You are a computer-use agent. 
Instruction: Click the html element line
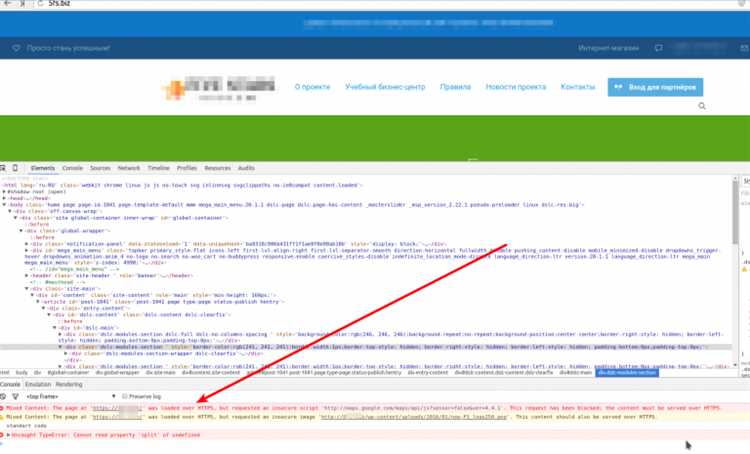[182, 185]
